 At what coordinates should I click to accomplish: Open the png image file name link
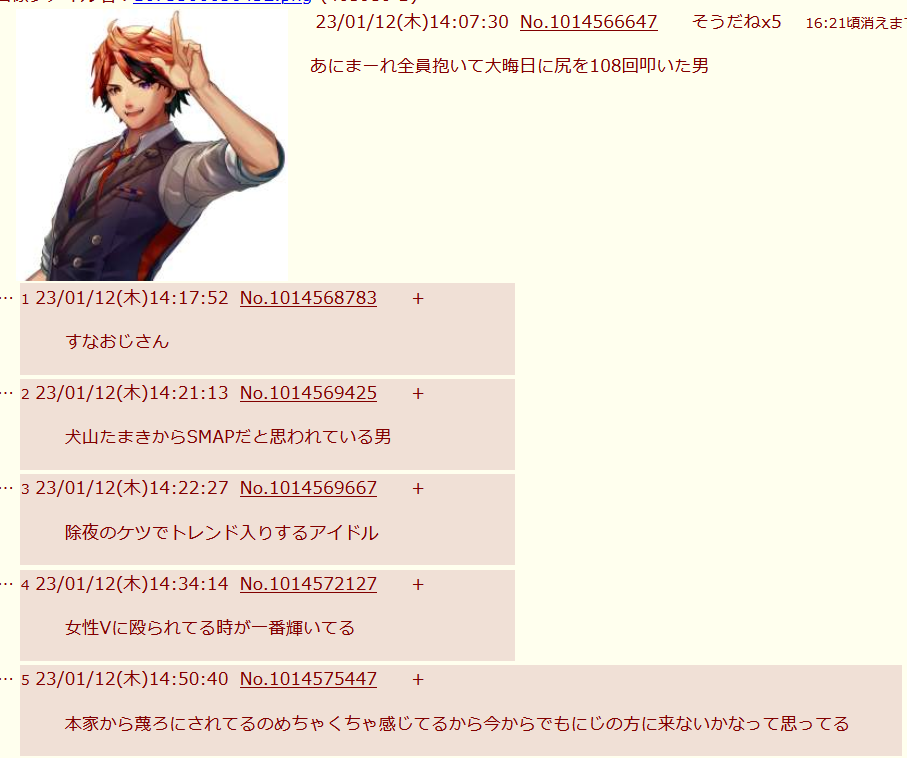coord(222,2)
